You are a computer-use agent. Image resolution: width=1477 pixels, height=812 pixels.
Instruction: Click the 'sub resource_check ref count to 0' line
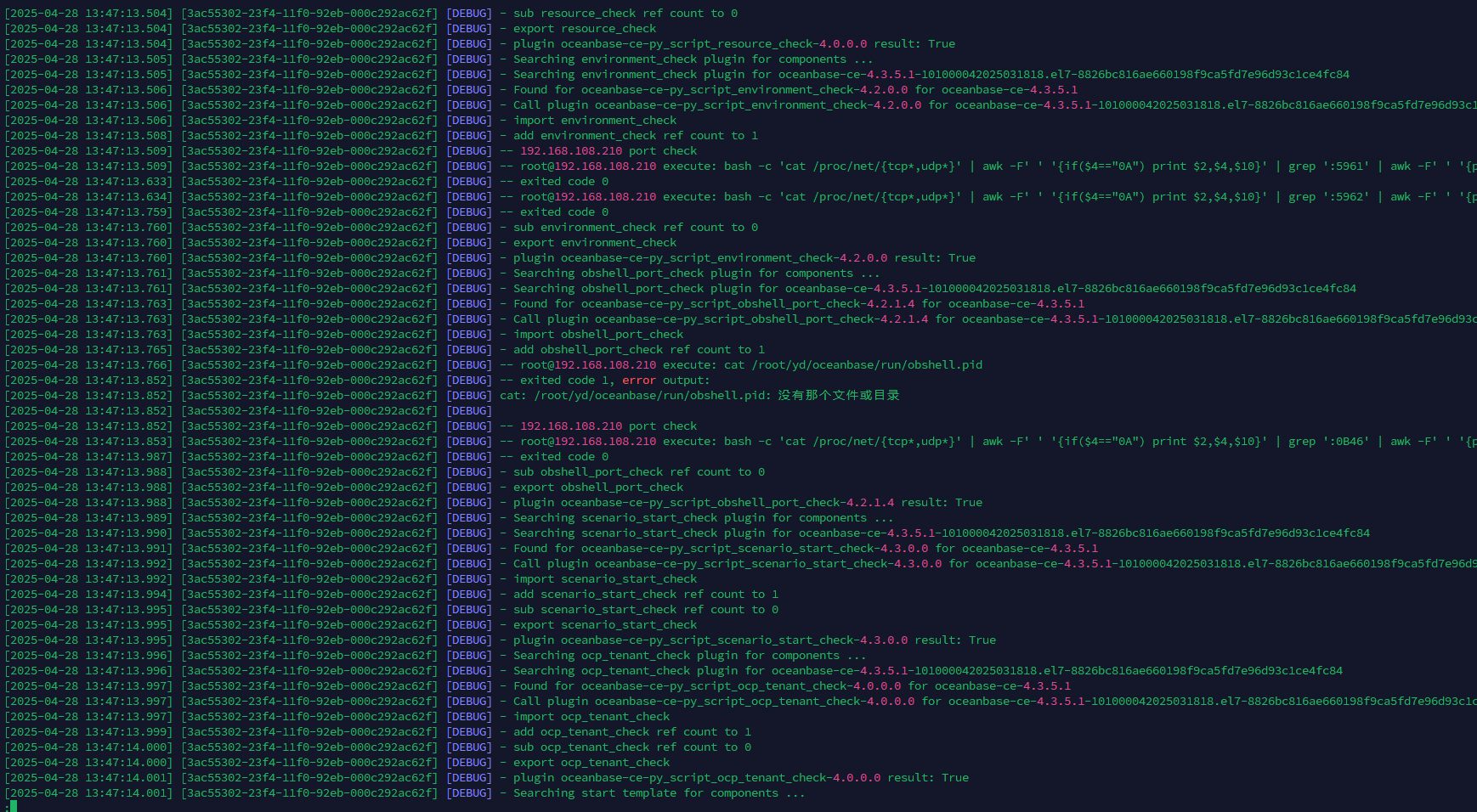click(625, 14)
